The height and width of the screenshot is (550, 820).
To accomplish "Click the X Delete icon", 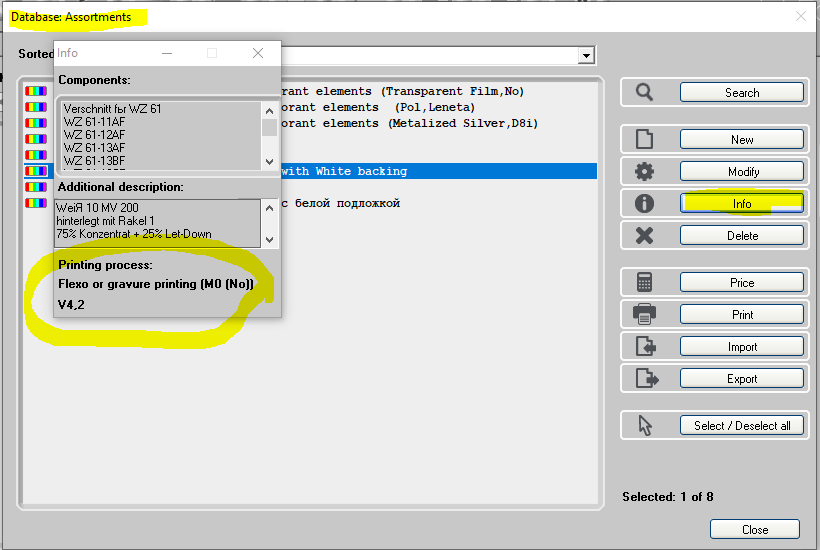I will pos(644,236).
